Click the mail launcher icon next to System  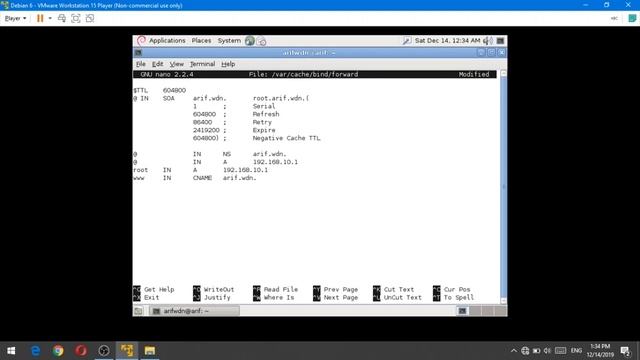click(x=262, y=41)
